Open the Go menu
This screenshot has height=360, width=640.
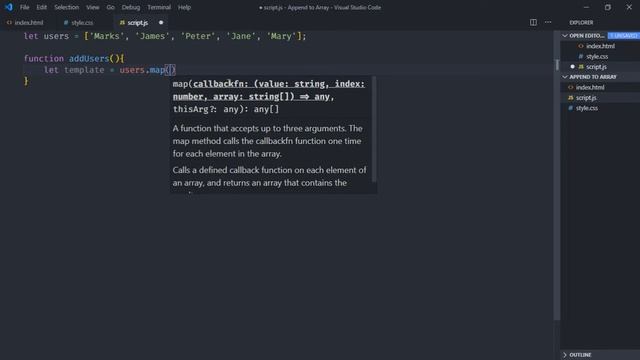110,7
